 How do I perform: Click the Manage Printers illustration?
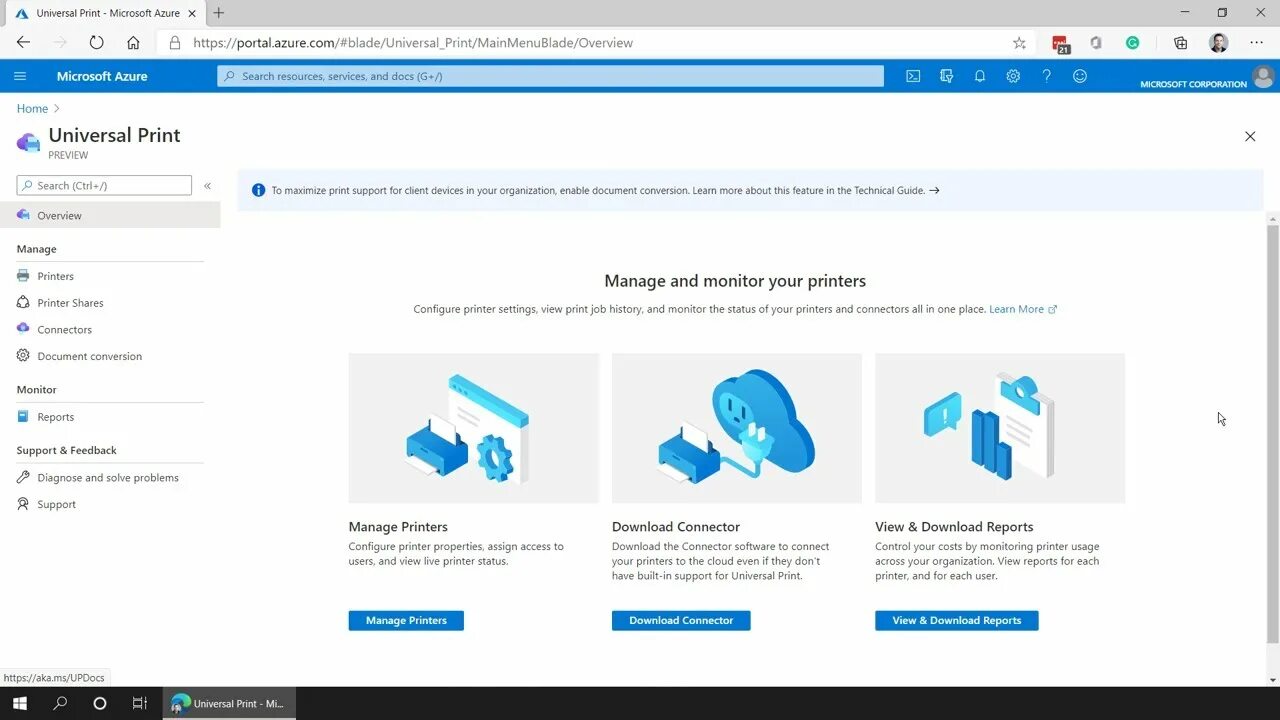point(474,428)
